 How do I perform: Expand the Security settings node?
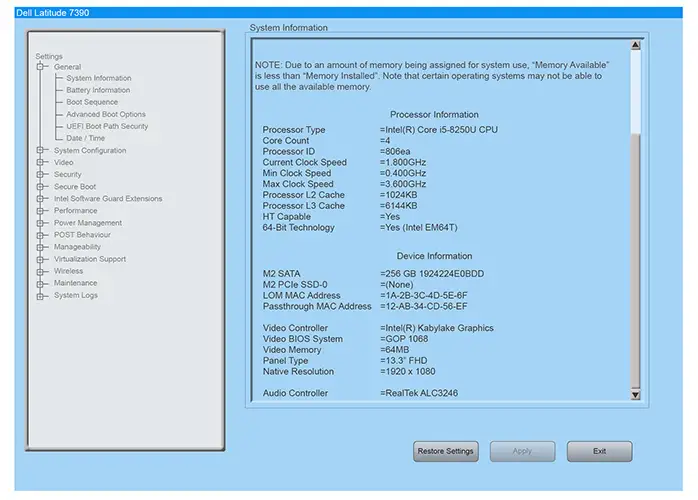click(x=40, y=175)
